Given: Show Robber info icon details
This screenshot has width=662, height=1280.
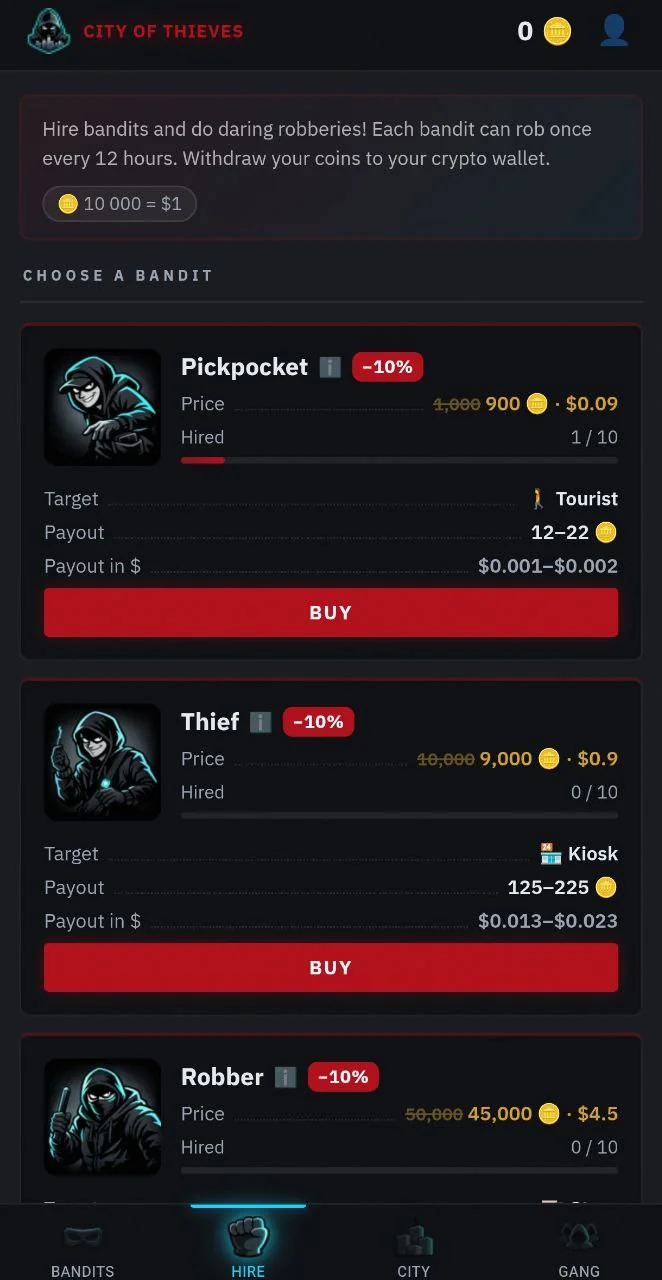Looking at the screenshot, I should coord(285,1077).
